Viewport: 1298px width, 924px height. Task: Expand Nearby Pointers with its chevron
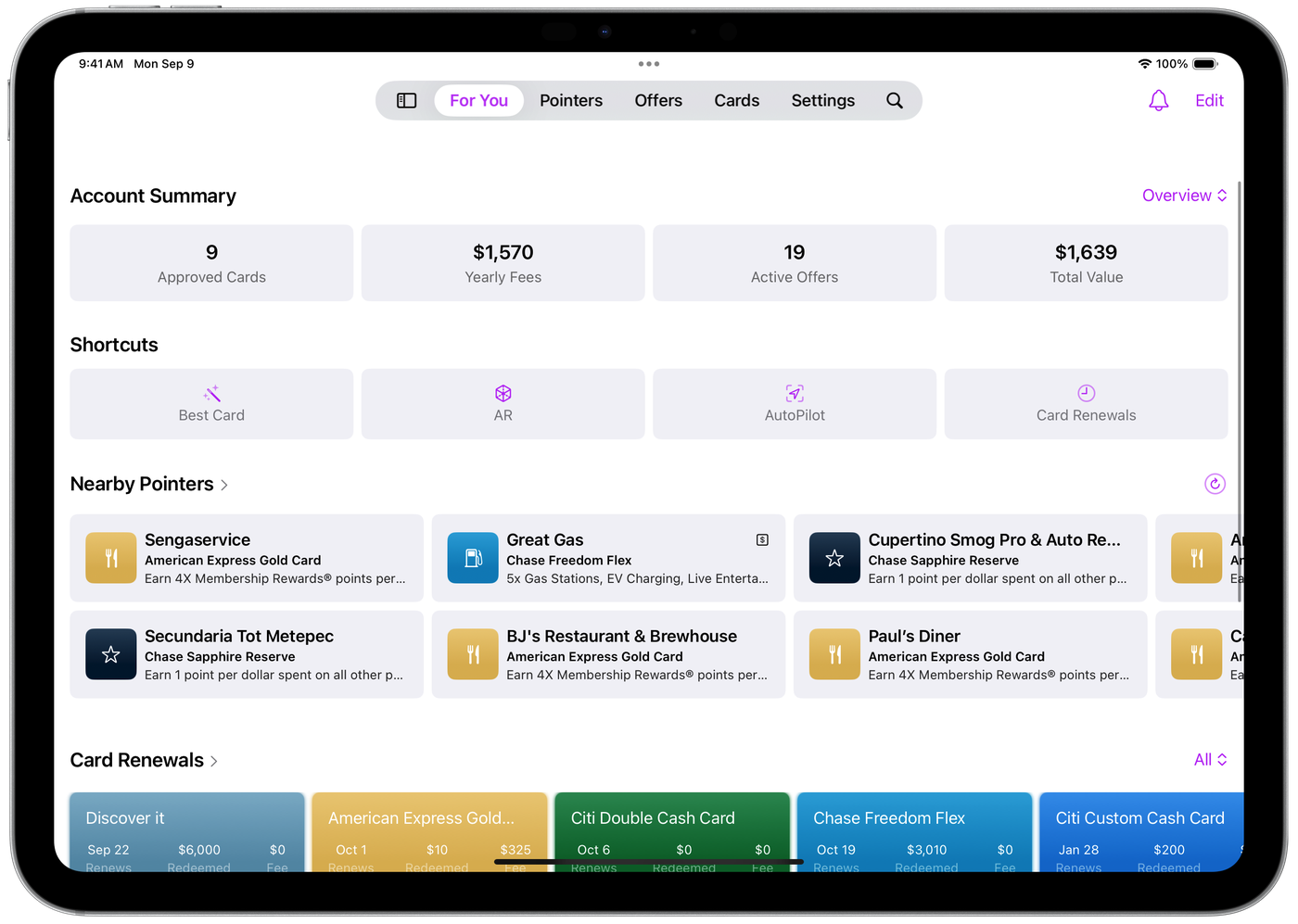(224, 485)
